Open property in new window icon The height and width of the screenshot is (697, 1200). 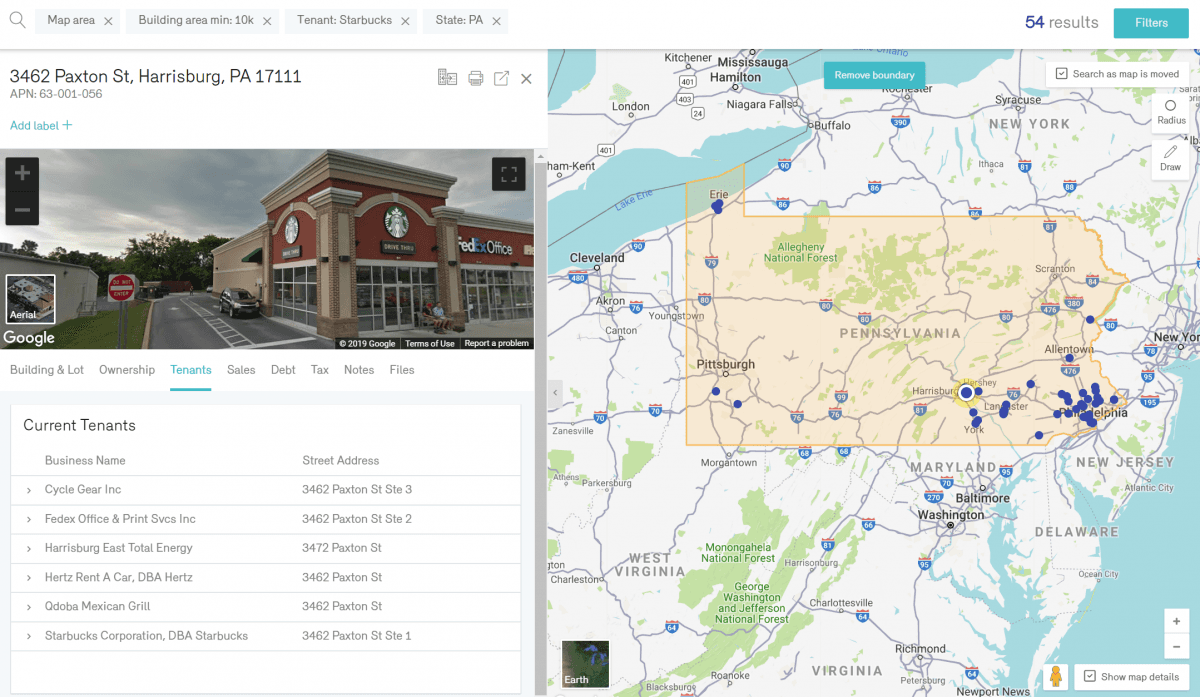pyautogui.click(x=501, y=78)
